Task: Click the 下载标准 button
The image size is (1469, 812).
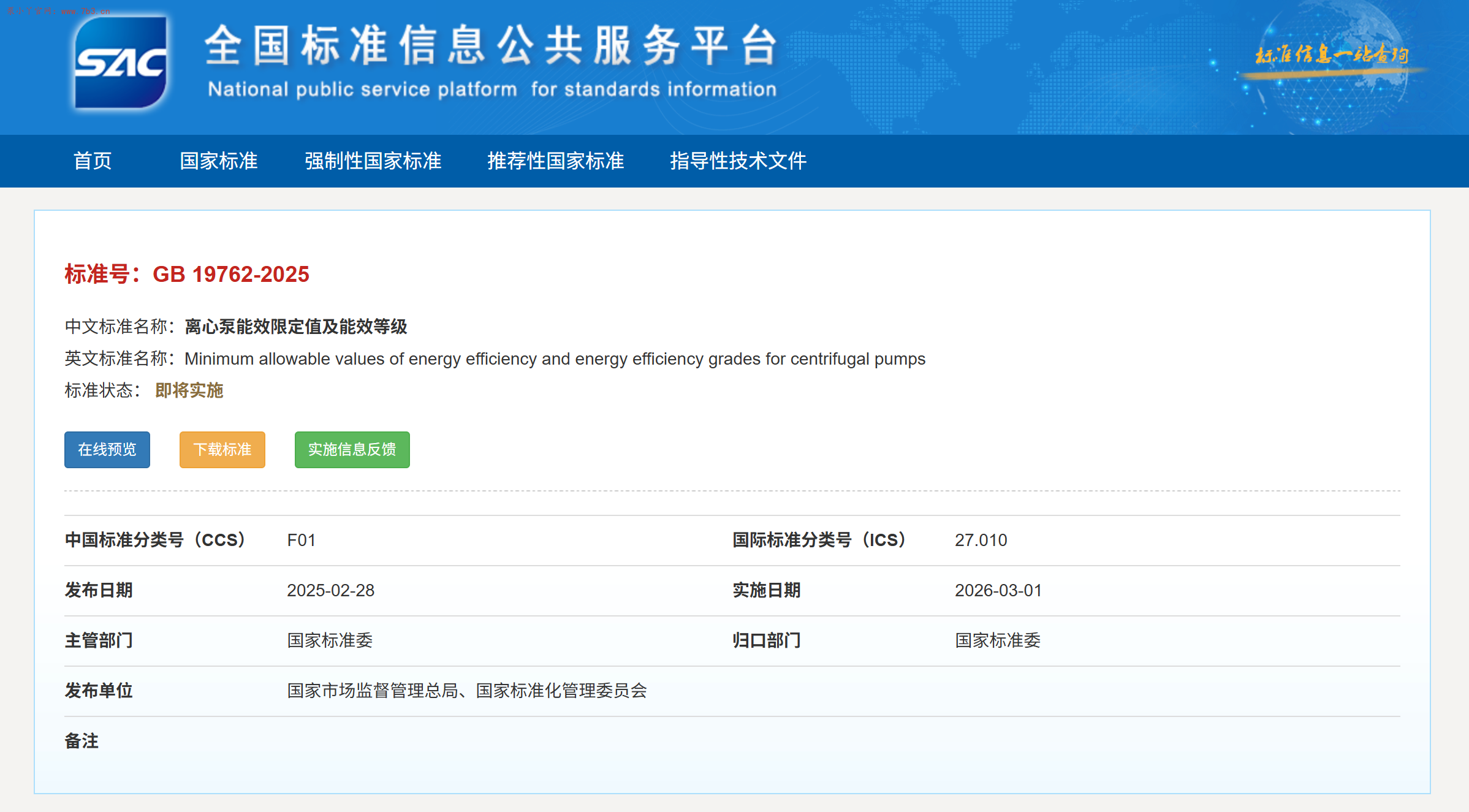Action: click(222, 450)
